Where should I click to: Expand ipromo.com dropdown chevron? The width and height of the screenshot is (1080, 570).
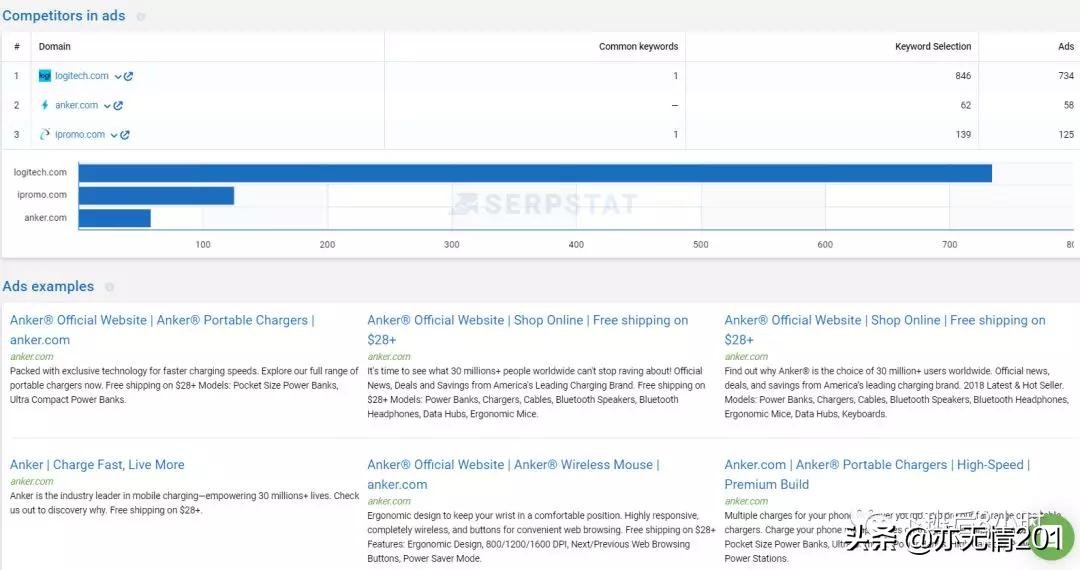114,135
